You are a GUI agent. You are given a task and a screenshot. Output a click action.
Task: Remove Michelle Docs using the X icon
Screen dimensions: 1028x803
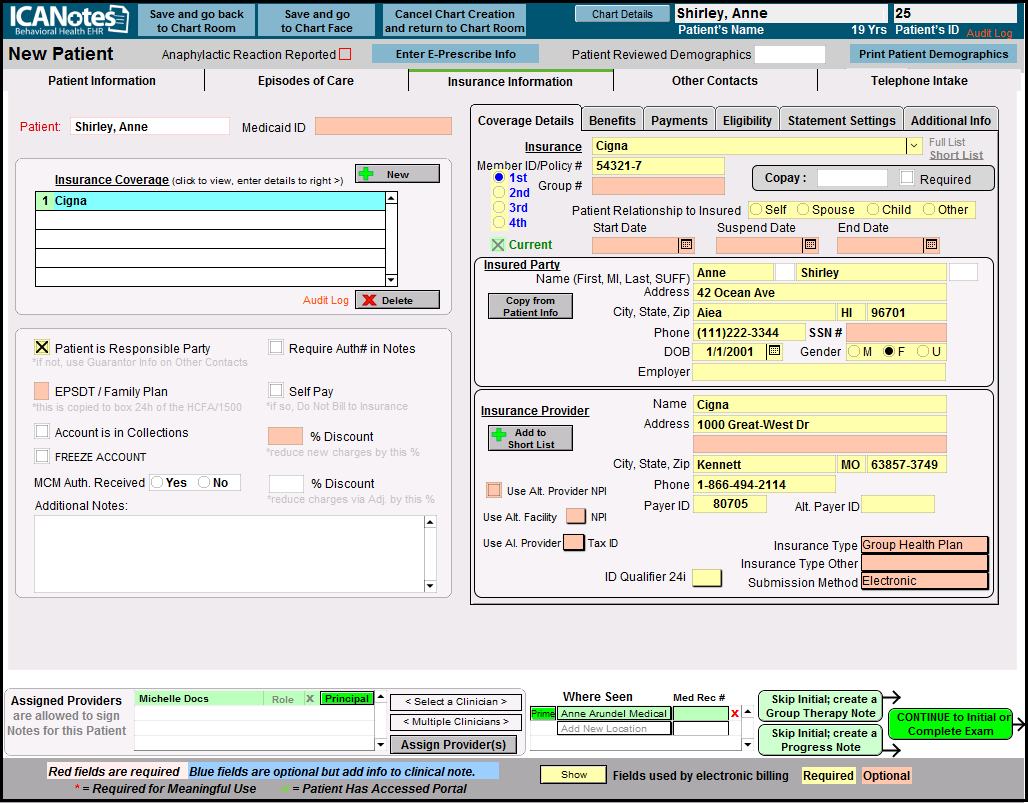(309, 699)
